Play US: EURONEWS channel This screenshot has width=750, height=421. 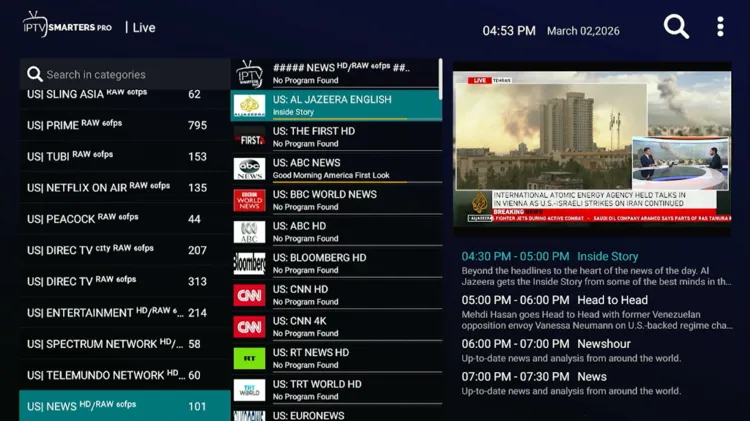(336, 414)
